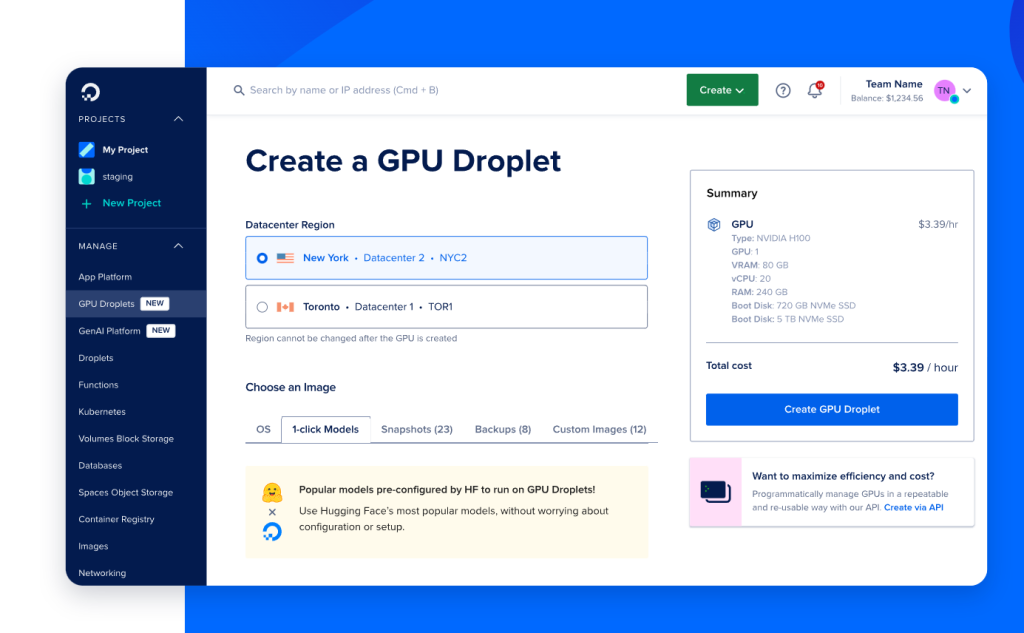Click the Total cost $3.39 / hour value

925,368
